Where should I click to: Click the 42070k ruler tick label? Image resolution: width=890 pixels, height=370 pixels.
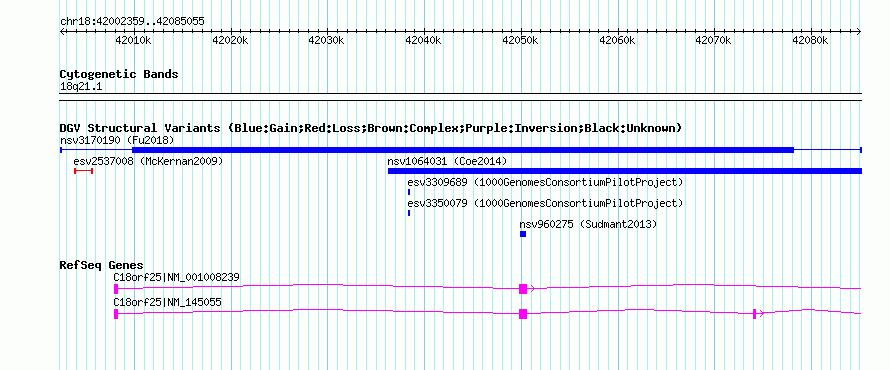coord(713,40)
